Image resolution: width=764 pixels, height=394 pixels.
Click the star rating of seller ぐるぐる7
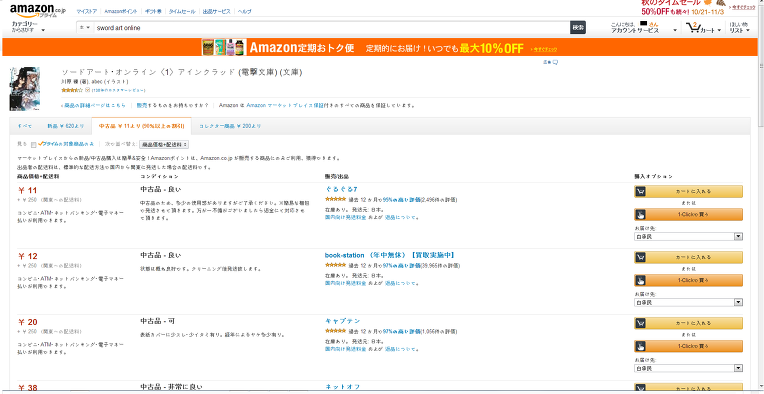tap(335, 200)
